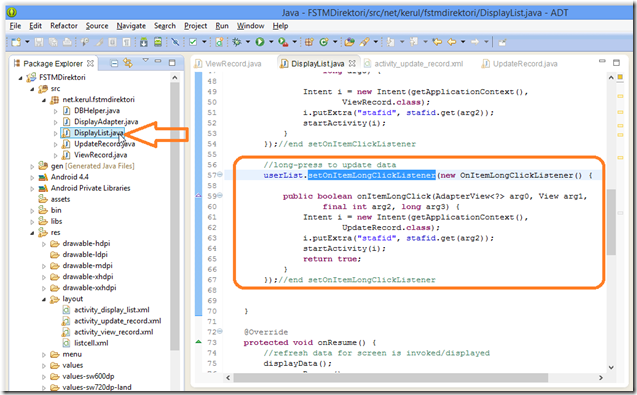Maximize the Package Explorer panel

172,63
